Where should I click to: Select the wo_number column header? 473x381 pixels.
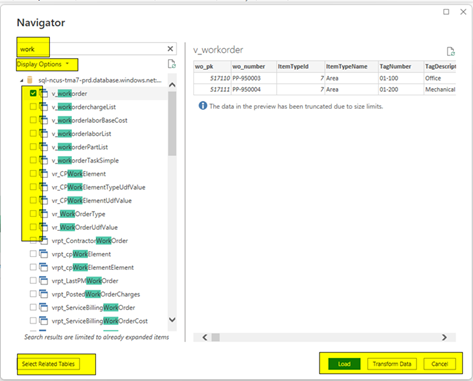253,66
